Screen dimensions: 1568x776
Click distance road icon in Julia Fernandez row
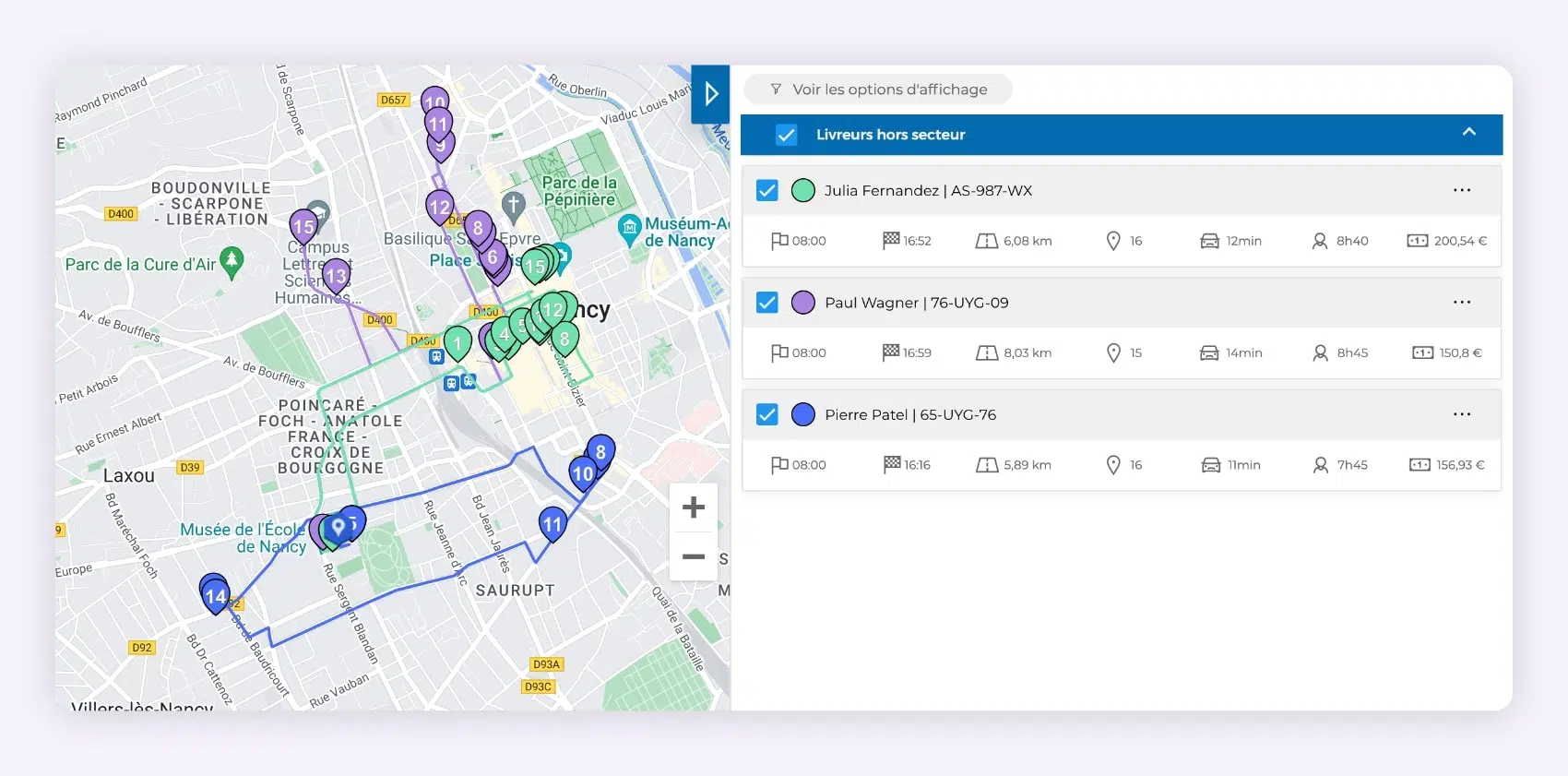click(x=987, y=241)
